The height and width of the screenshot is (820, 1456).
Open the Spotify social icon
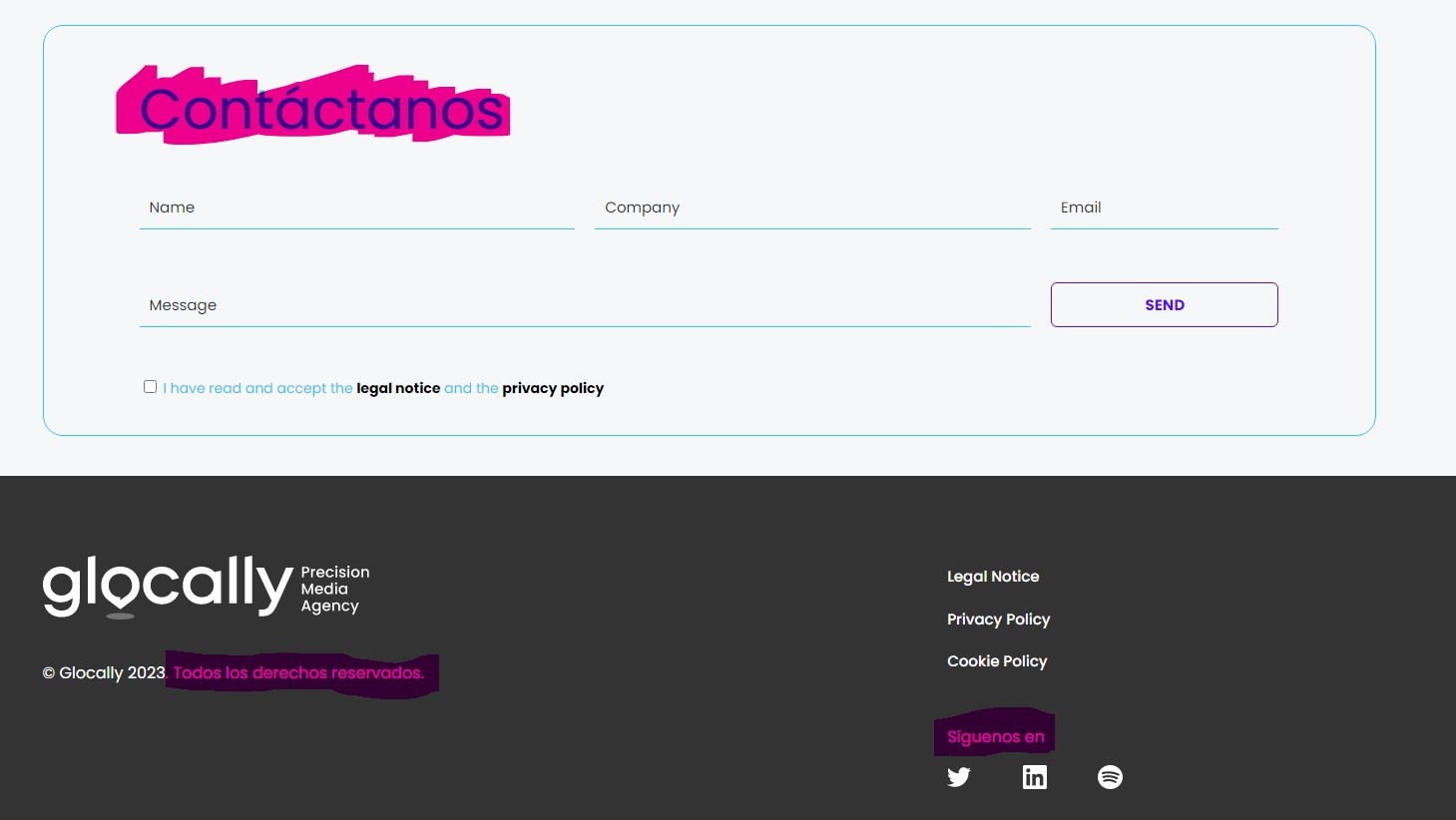point(1110,777)
